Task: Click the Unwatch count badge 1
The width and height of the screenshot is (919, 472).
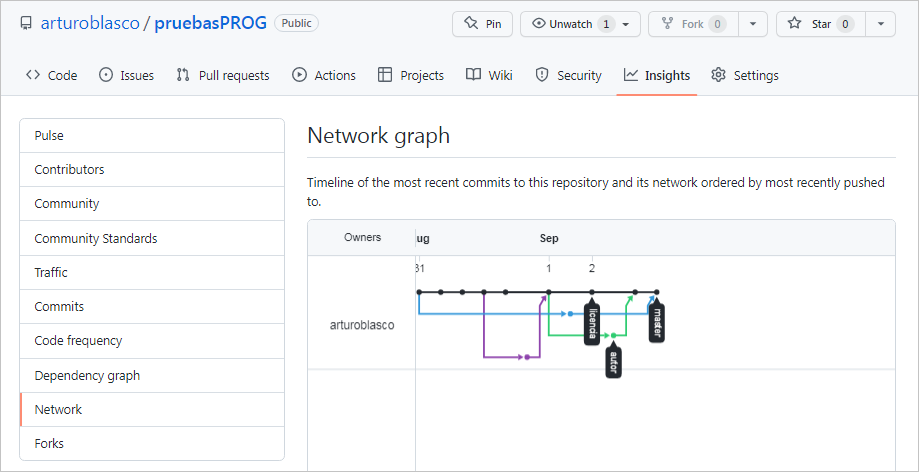Action: (x=606, y=24)
